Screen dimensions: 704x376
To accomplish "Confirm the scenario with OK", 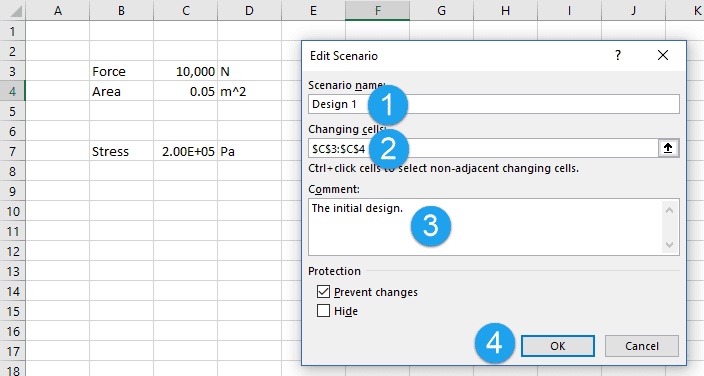I will click(x=558, y=346).
